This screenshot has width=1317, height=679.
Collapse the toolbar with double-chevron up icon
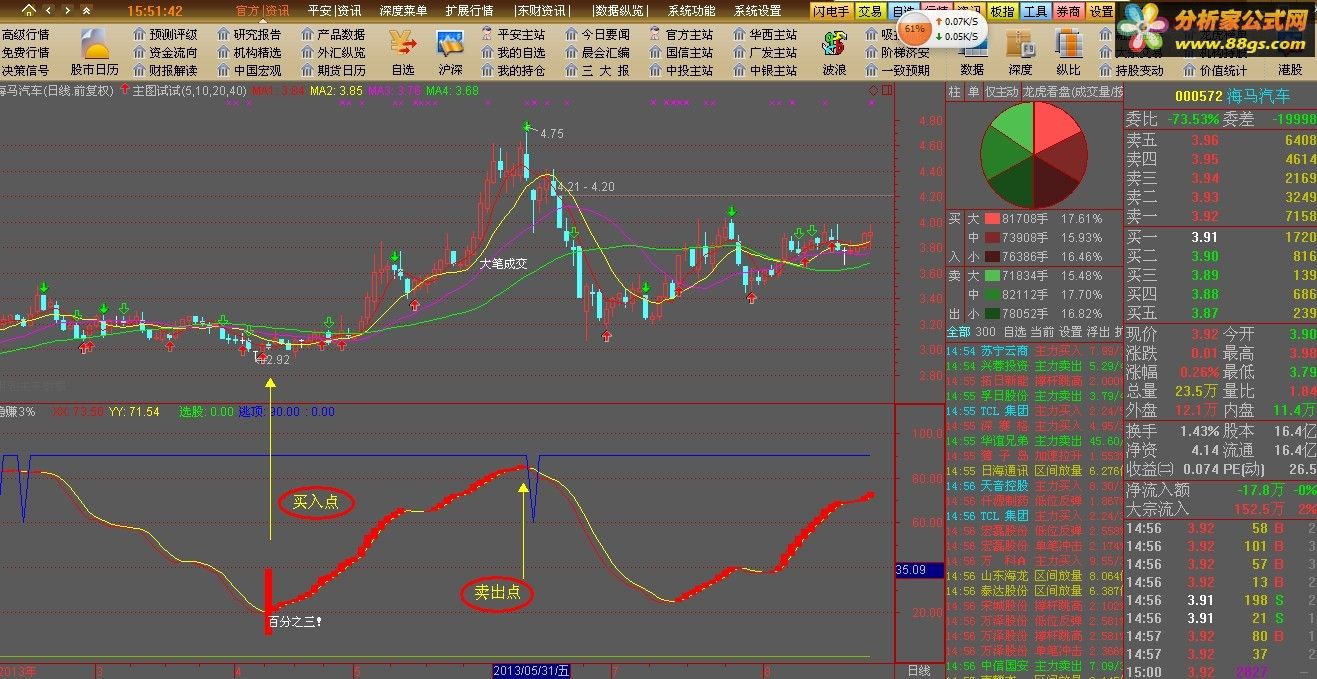coord(87,11)
